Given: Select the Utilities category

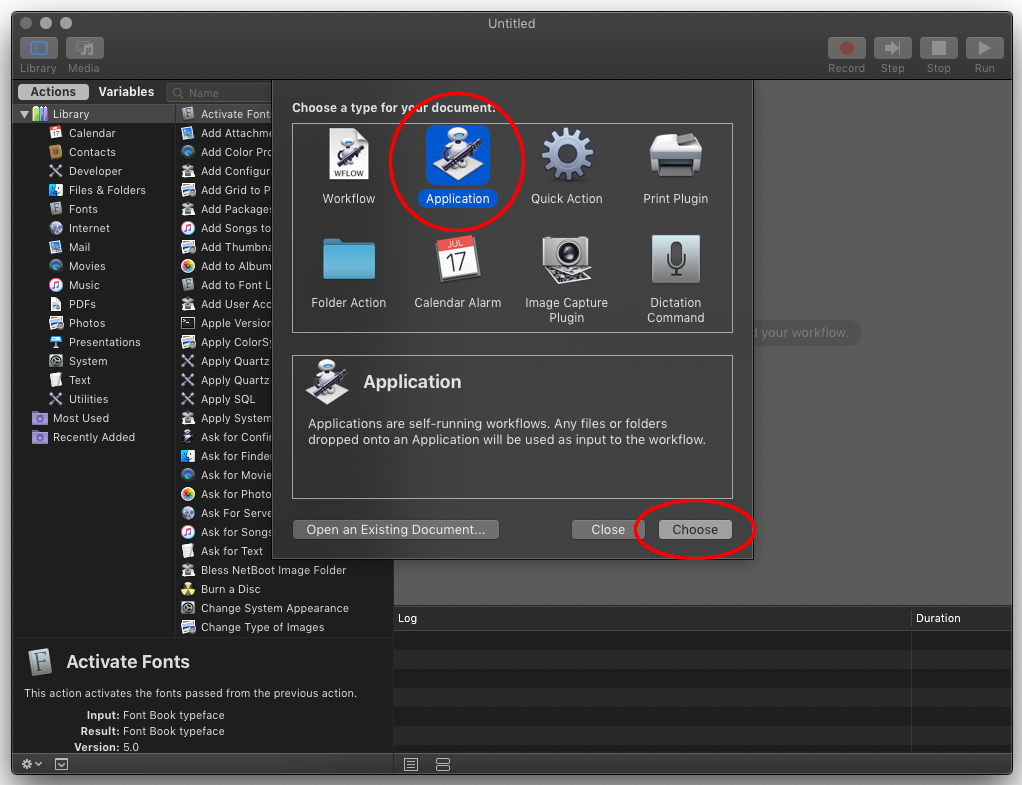Looking at the screenshot, I should pos(88,399).
